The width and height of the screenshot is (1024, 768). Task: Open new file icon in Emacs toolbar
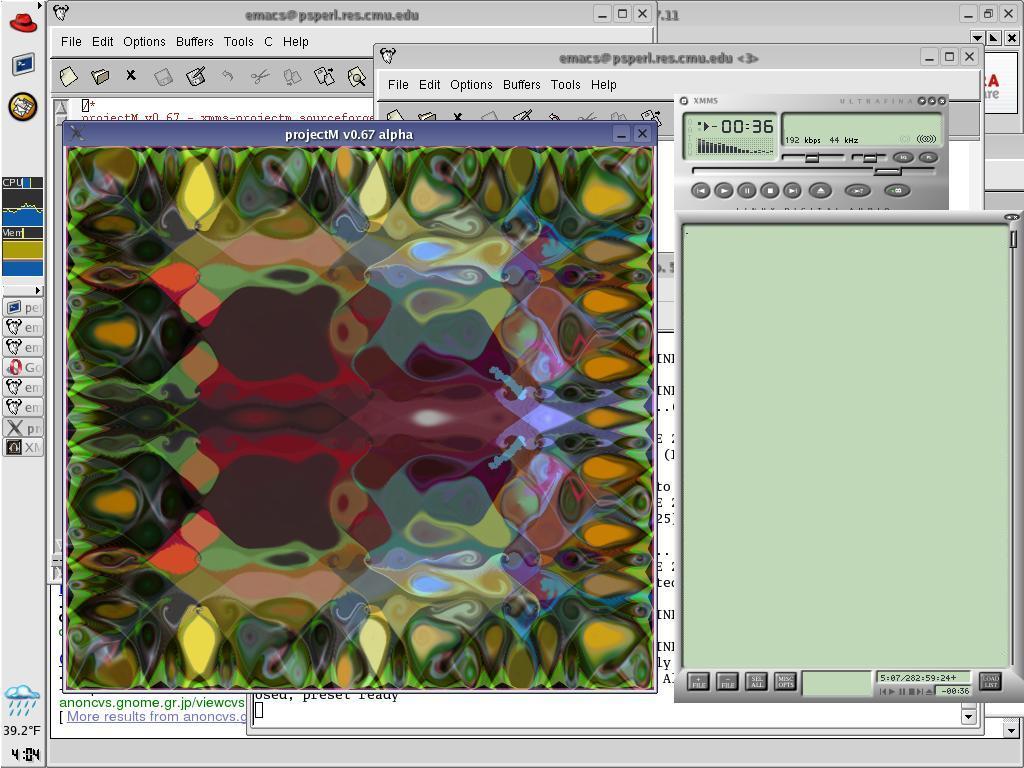(68, 76)
